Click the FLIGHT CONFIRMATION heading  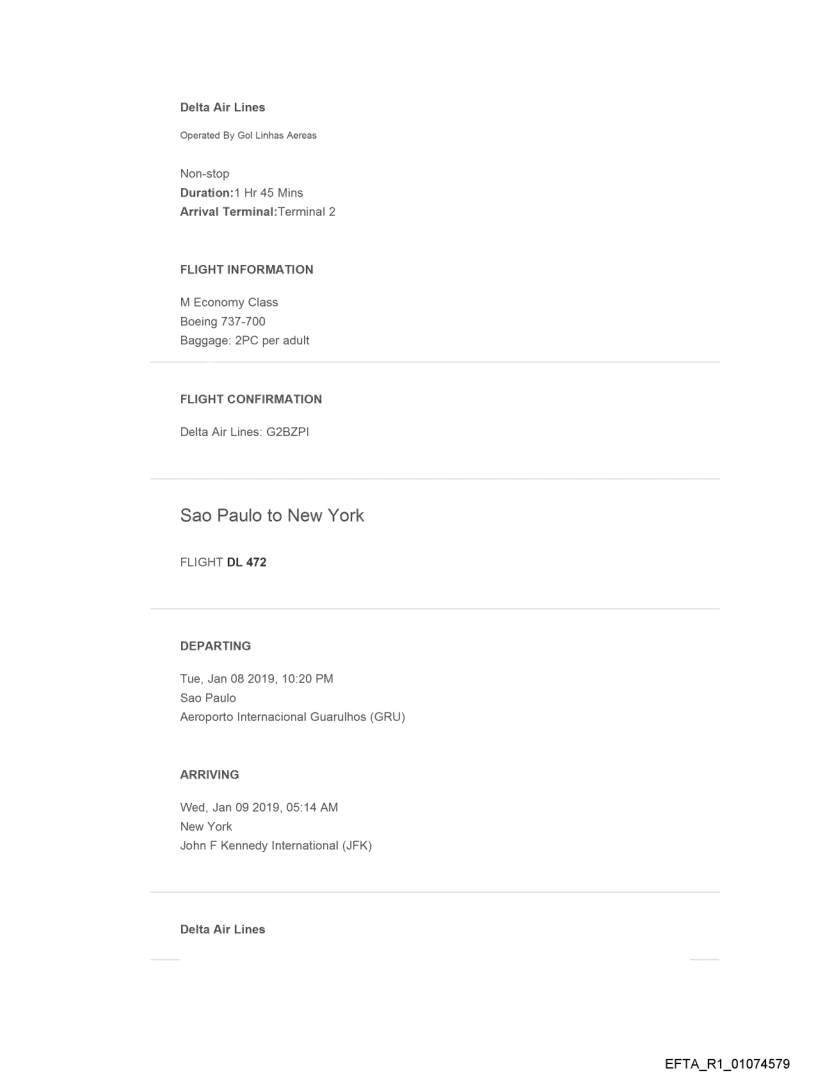250,399
